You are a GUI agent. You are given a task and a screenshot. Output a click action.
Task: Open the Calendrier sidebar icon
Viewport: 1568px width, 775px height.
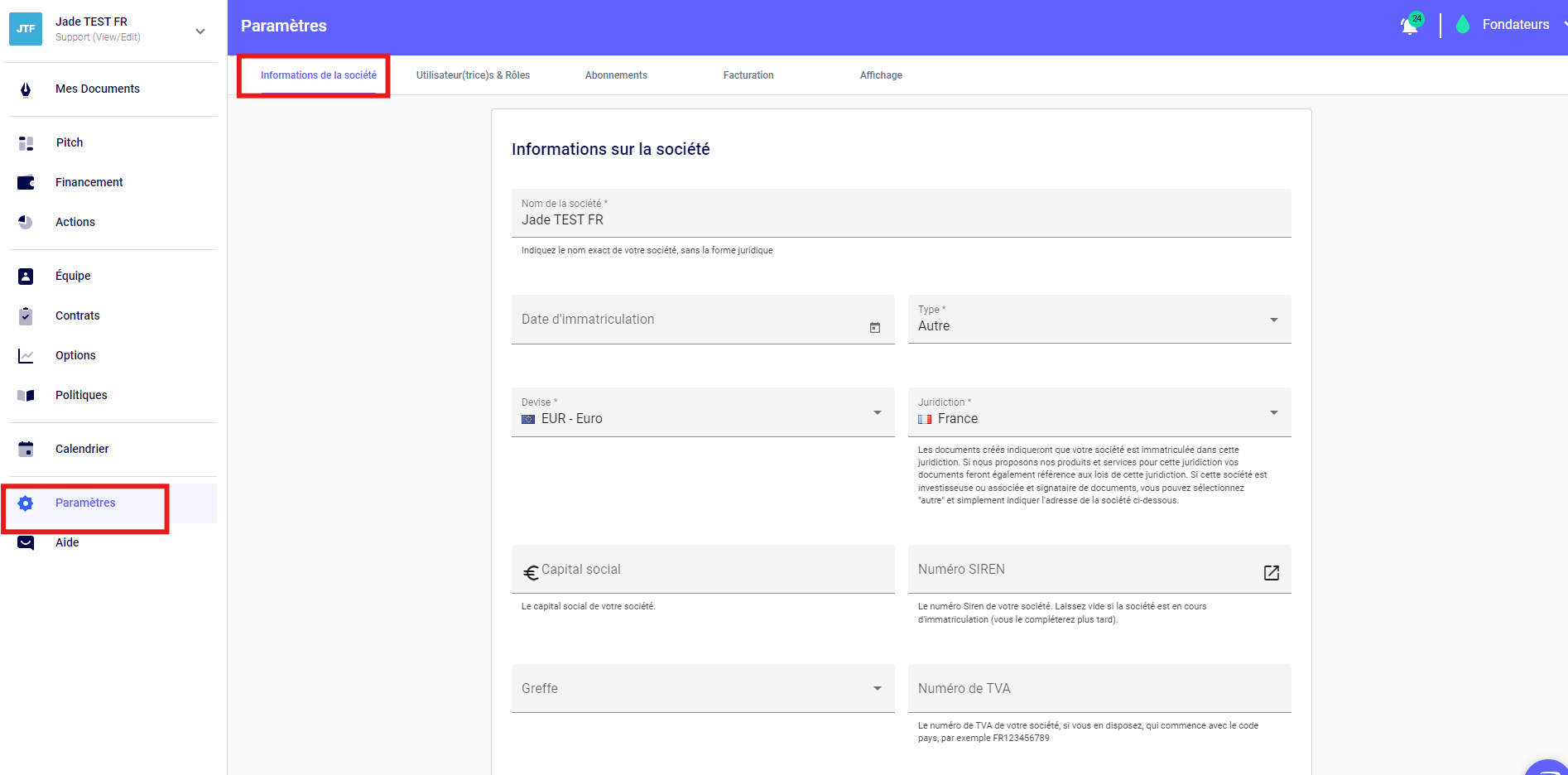coord(26,450)
